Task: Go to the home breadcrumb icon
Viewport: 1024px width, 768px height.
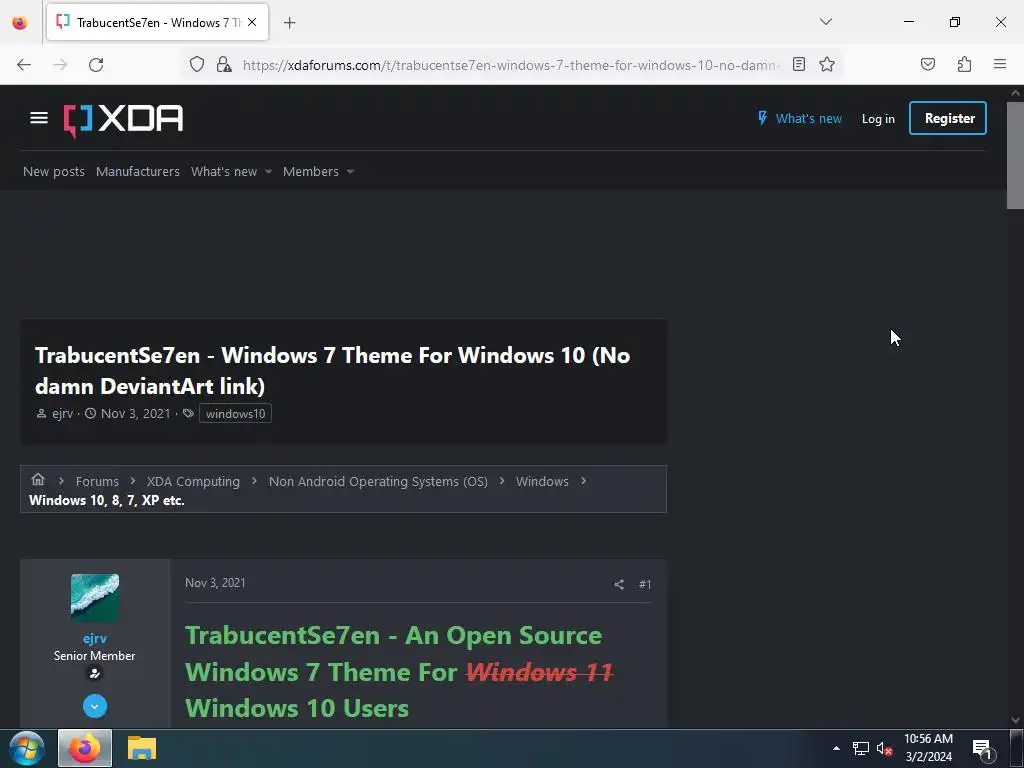Action: [x=38, y=480]
